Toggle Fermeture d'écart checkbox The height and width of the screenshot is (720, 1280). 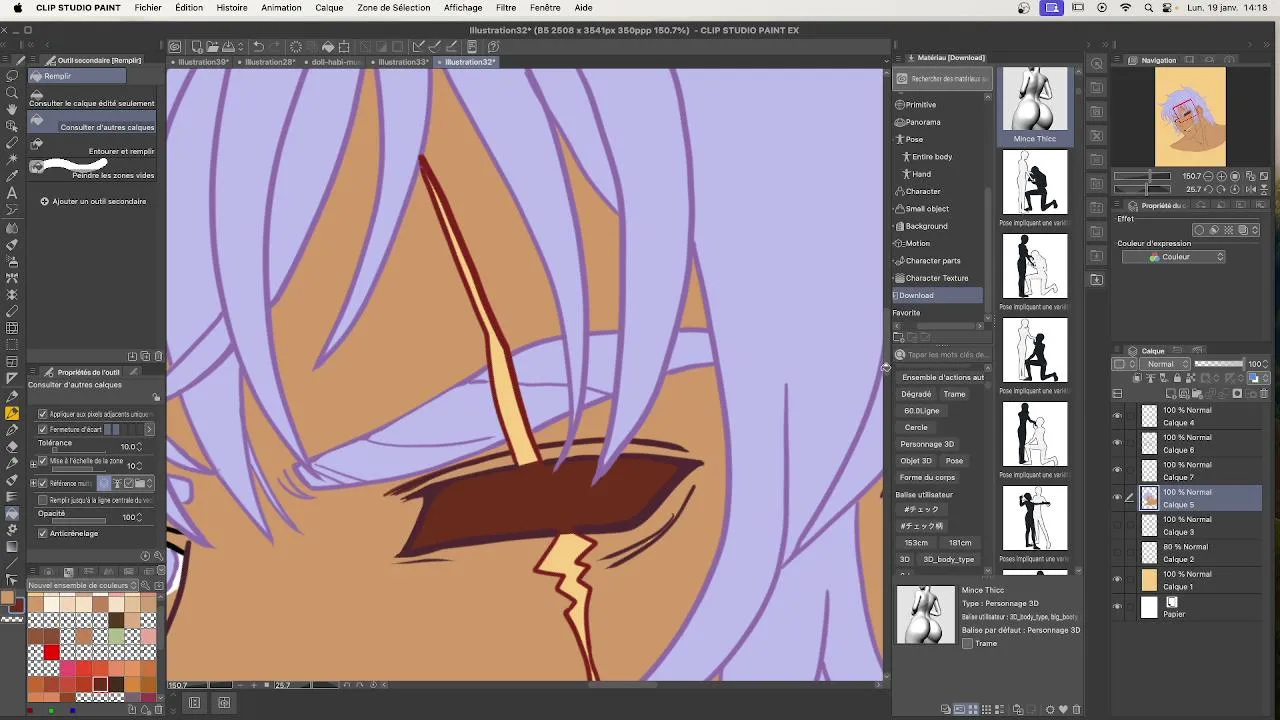click(42, 429)
